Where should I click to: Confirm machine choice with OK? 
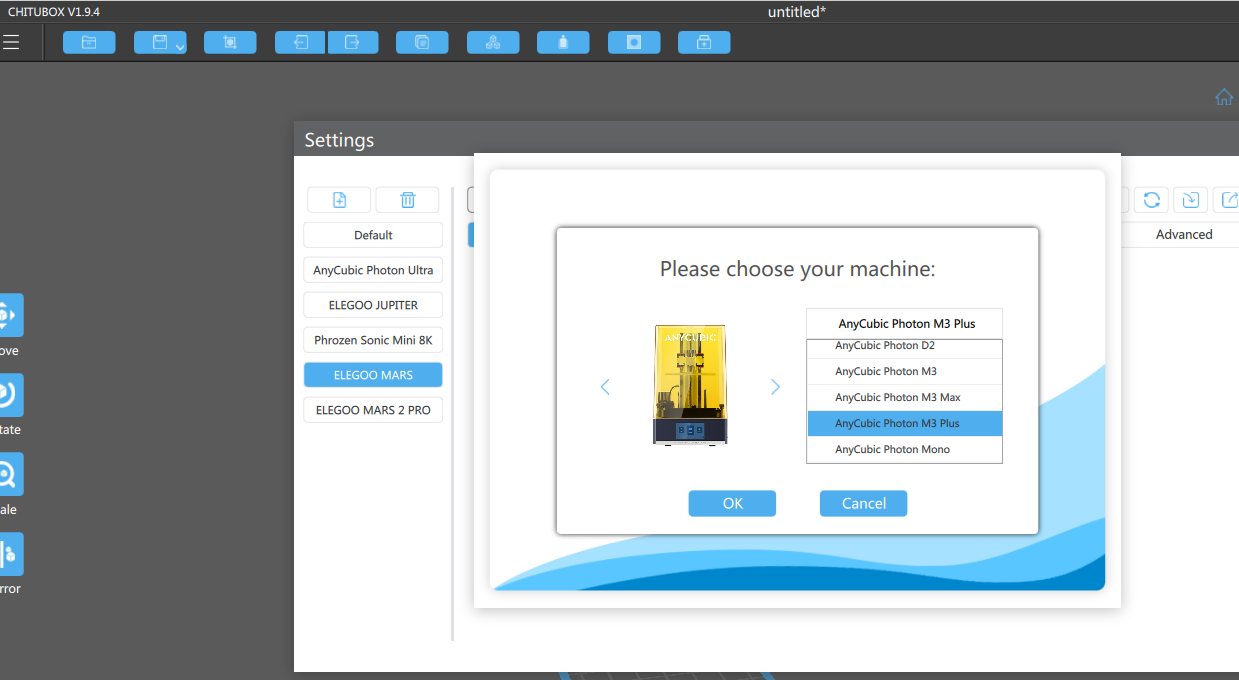click(732, 503)
